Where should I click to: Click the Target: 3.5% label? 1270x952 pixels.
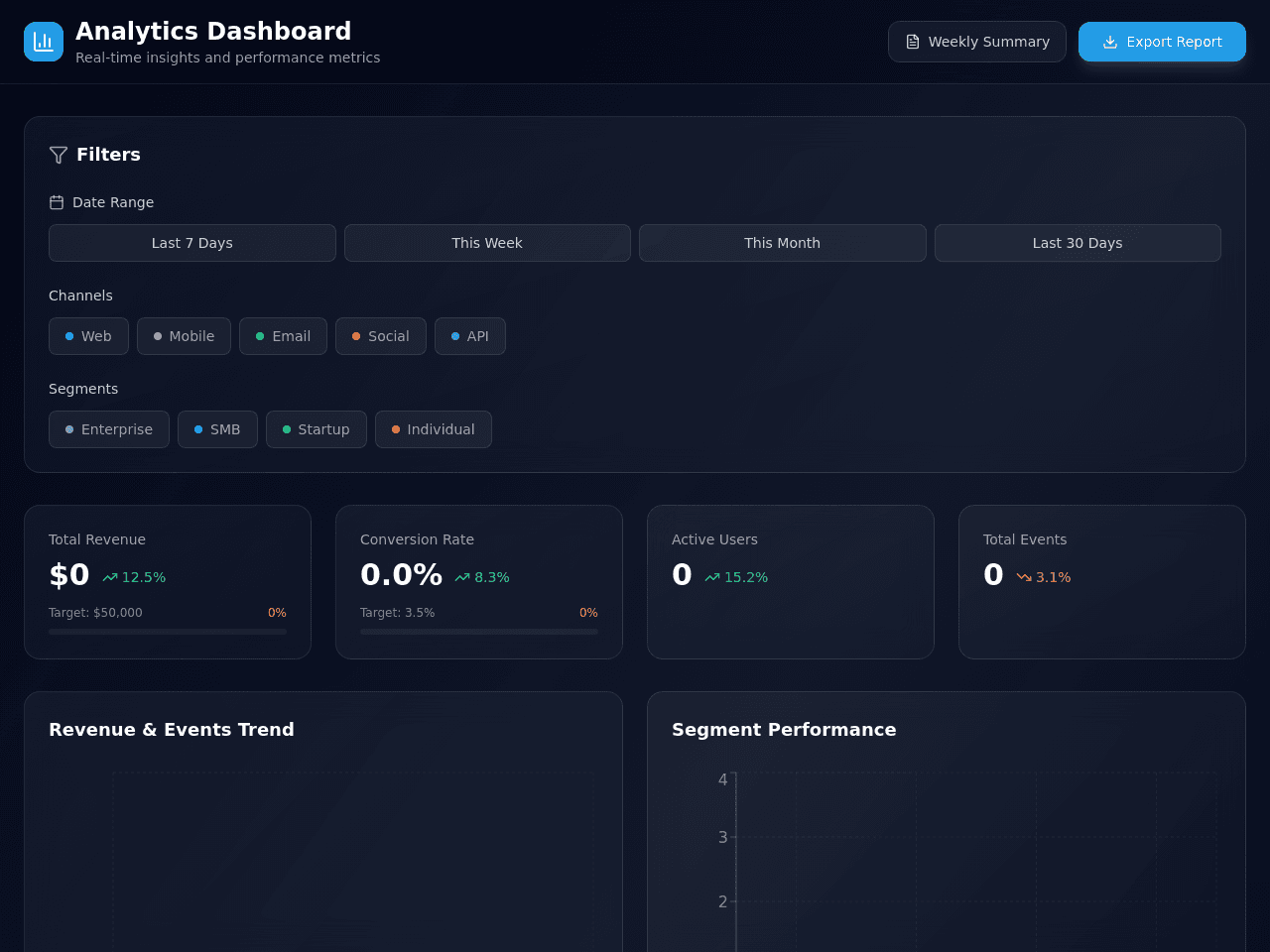coord(397,613)
